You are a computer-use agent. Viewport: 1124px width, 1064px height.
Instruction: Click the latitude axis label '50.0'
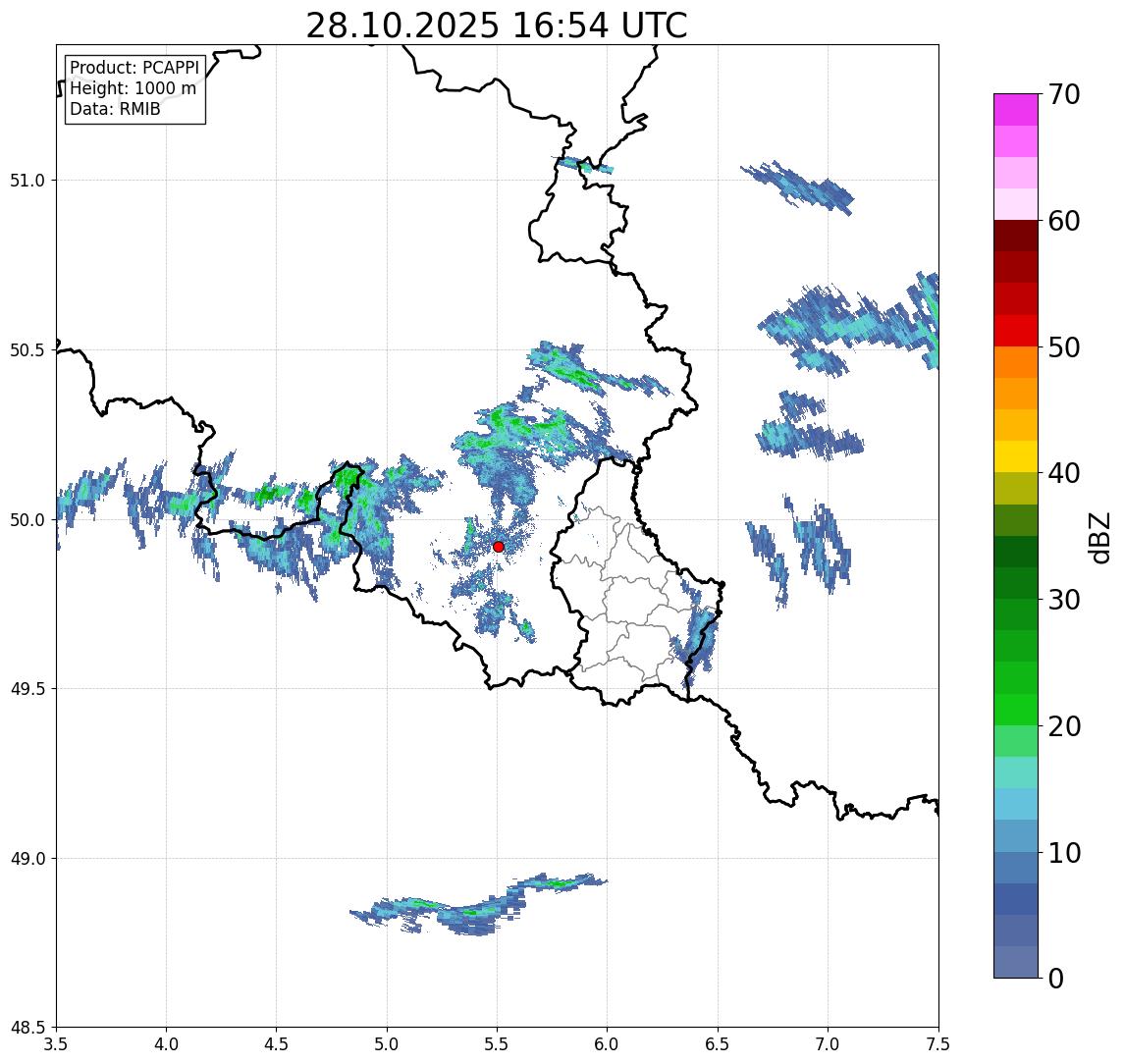(x=27, y=520)
